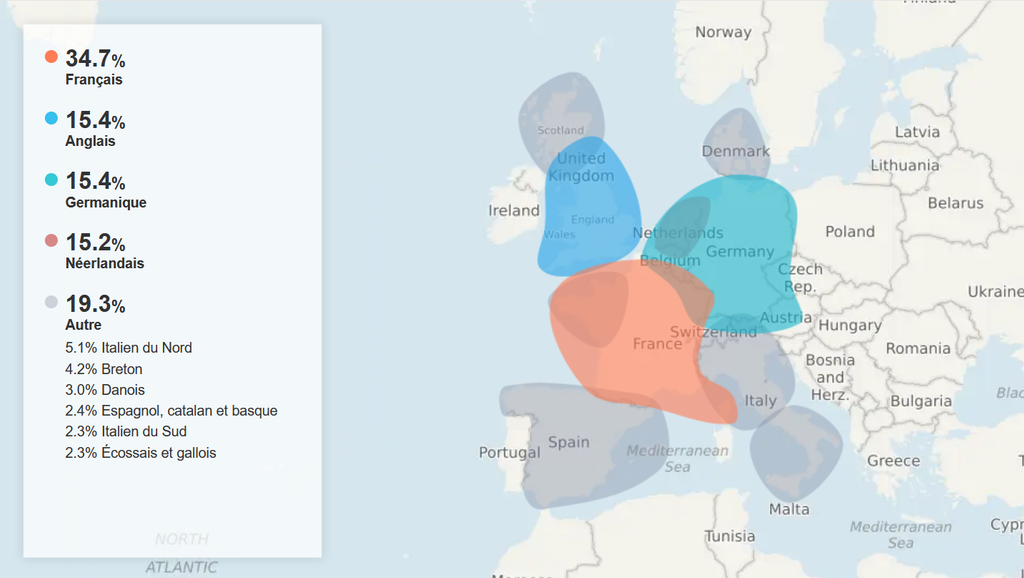1024x578 pixels.
Task: Select the teal Germanic region over Germany
Action: pos(745,240)
